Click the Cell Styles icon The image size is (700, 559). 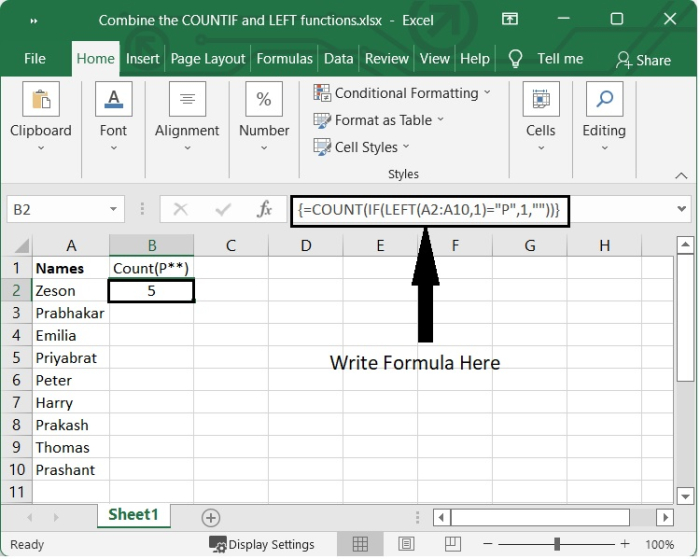[x=322, y=147]
